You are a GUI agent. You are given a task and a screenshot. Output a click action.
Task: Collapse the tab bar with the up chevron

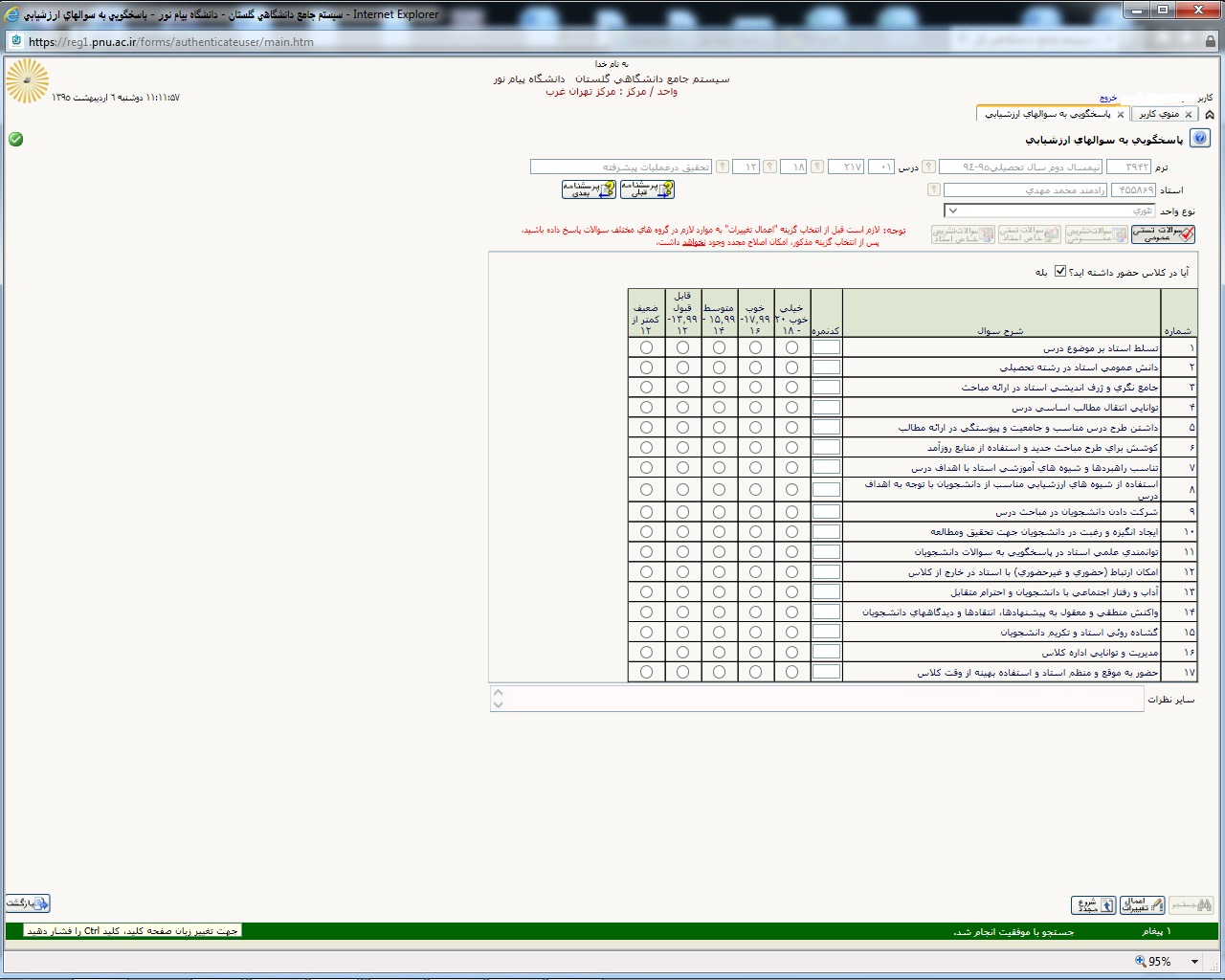point(1210,114)
